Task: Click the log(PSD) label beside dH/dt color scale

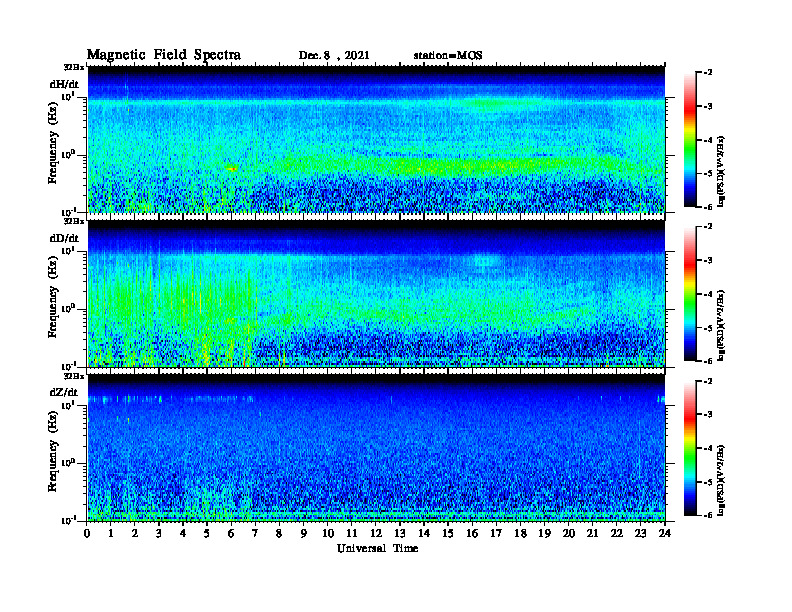Action: point(721,171)
